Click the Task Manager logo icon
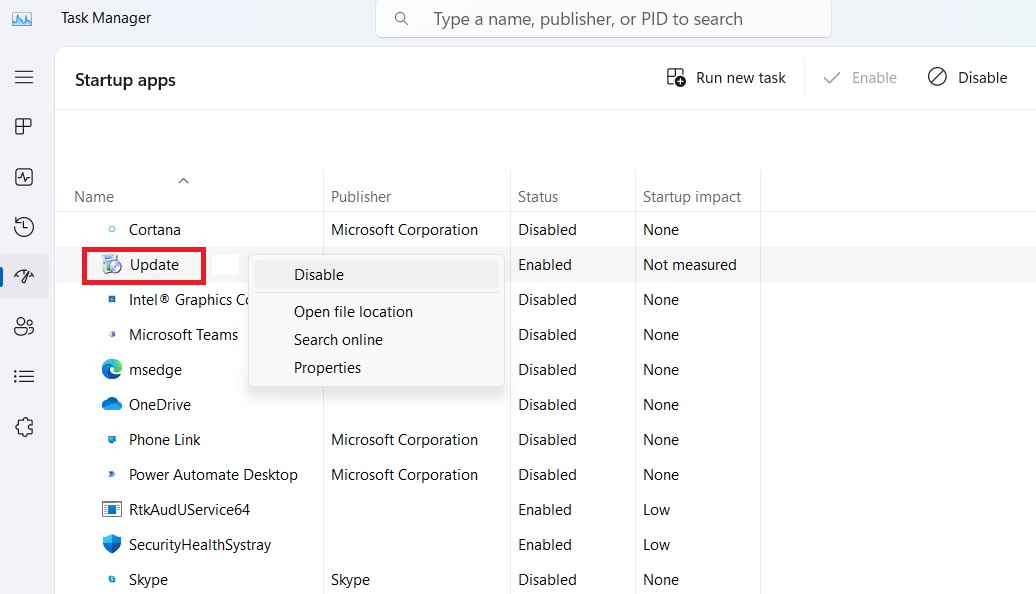This screenshot has height=594, width=1036. pos(22,17)
